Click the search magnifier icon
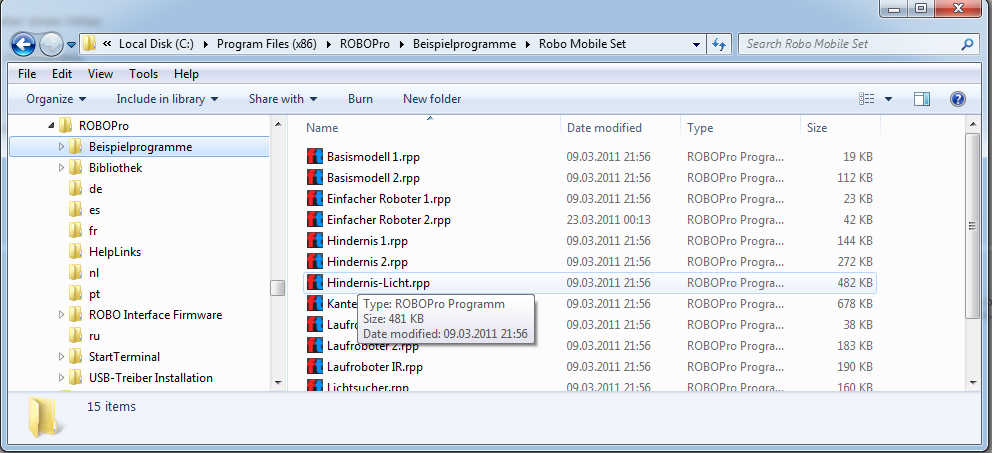The image size is (992, 453). (966, 45)
